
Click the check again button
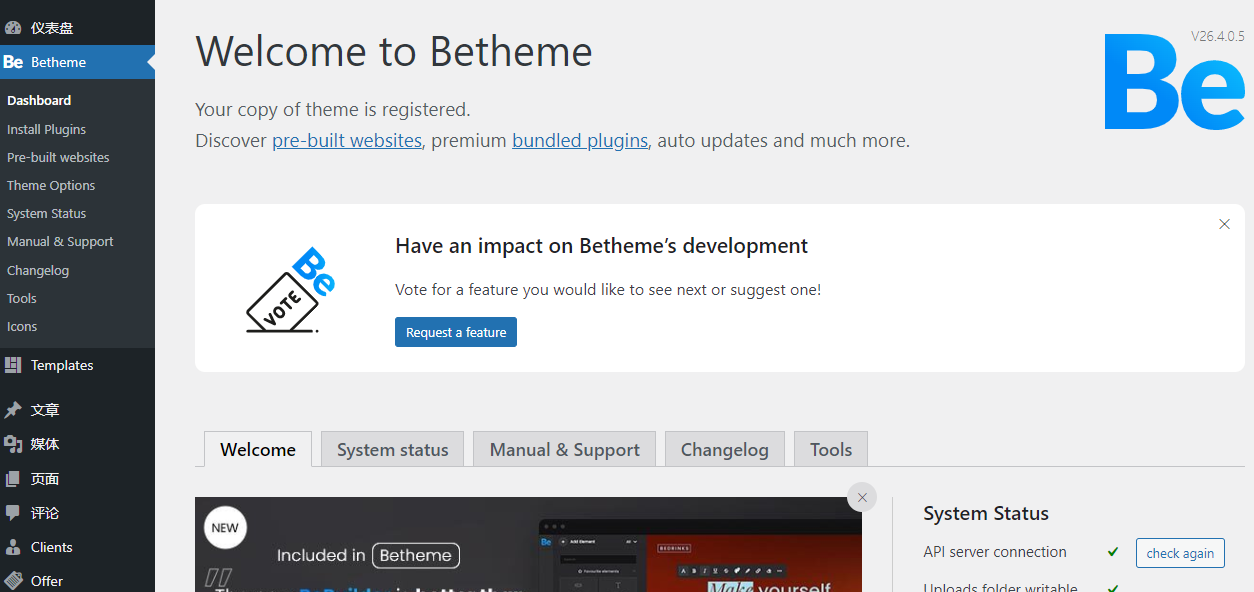(x=1180, y=553)
